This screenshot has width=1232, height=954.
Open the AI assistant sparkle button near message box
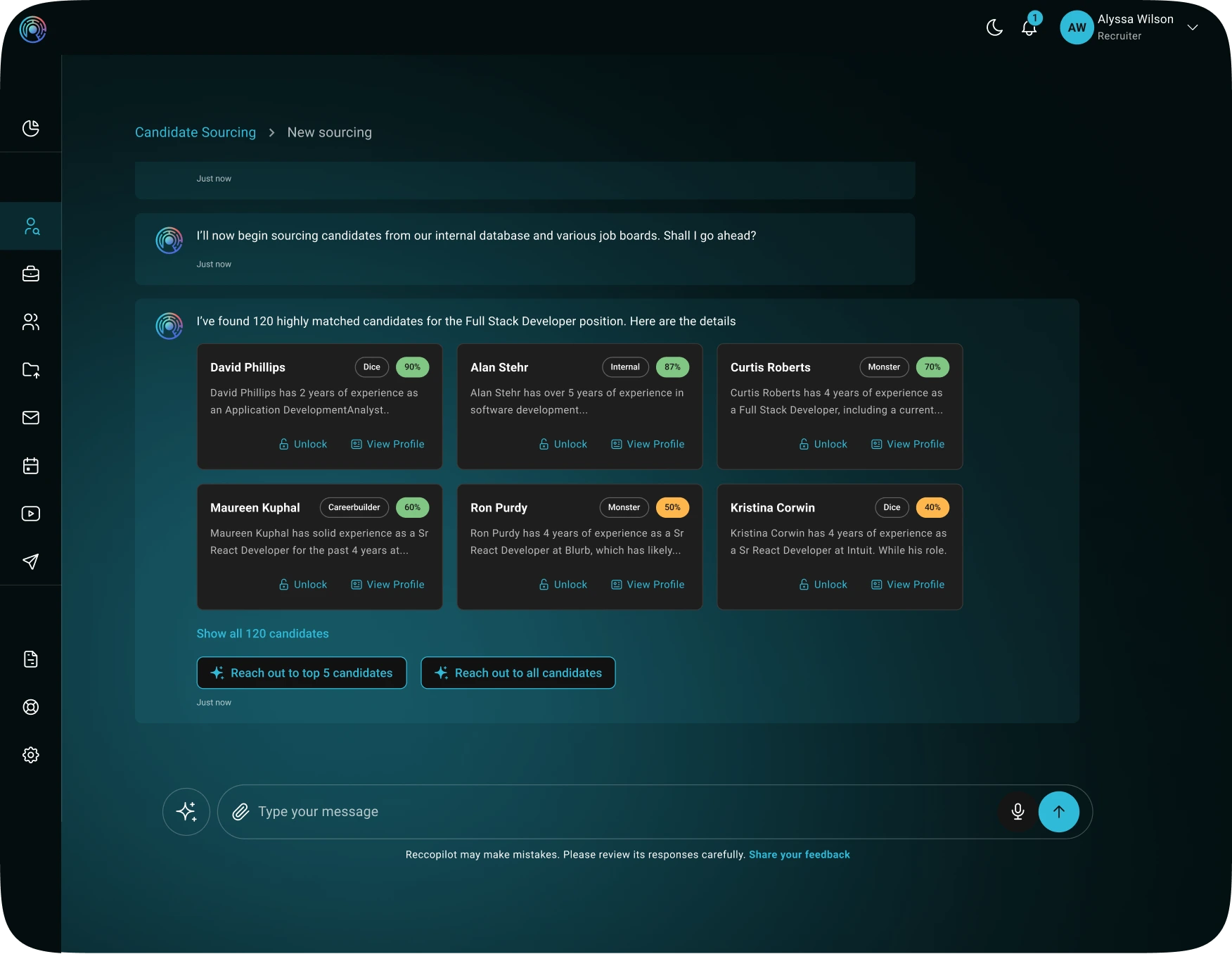click(186, 811)
